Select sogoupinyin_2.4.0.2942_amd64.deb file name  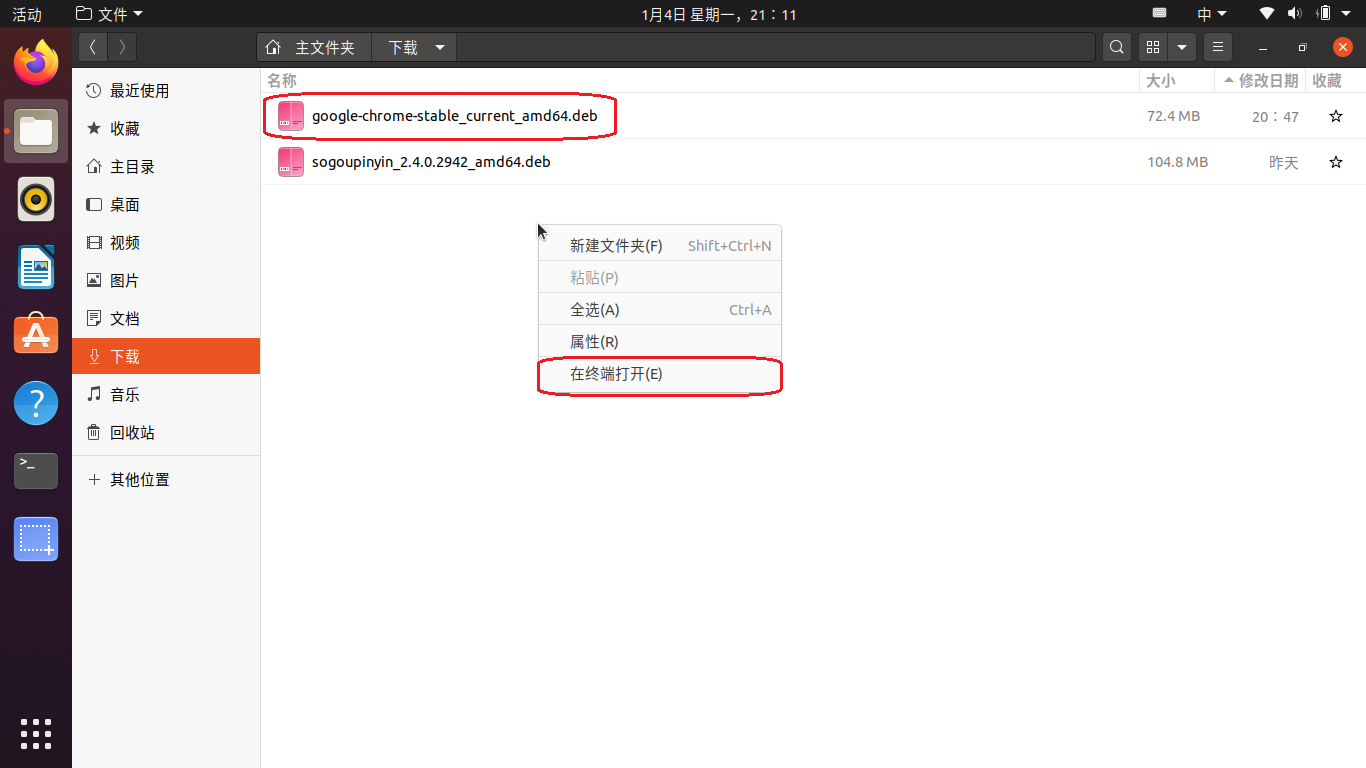pyautogui.click(x=431, y=162)
